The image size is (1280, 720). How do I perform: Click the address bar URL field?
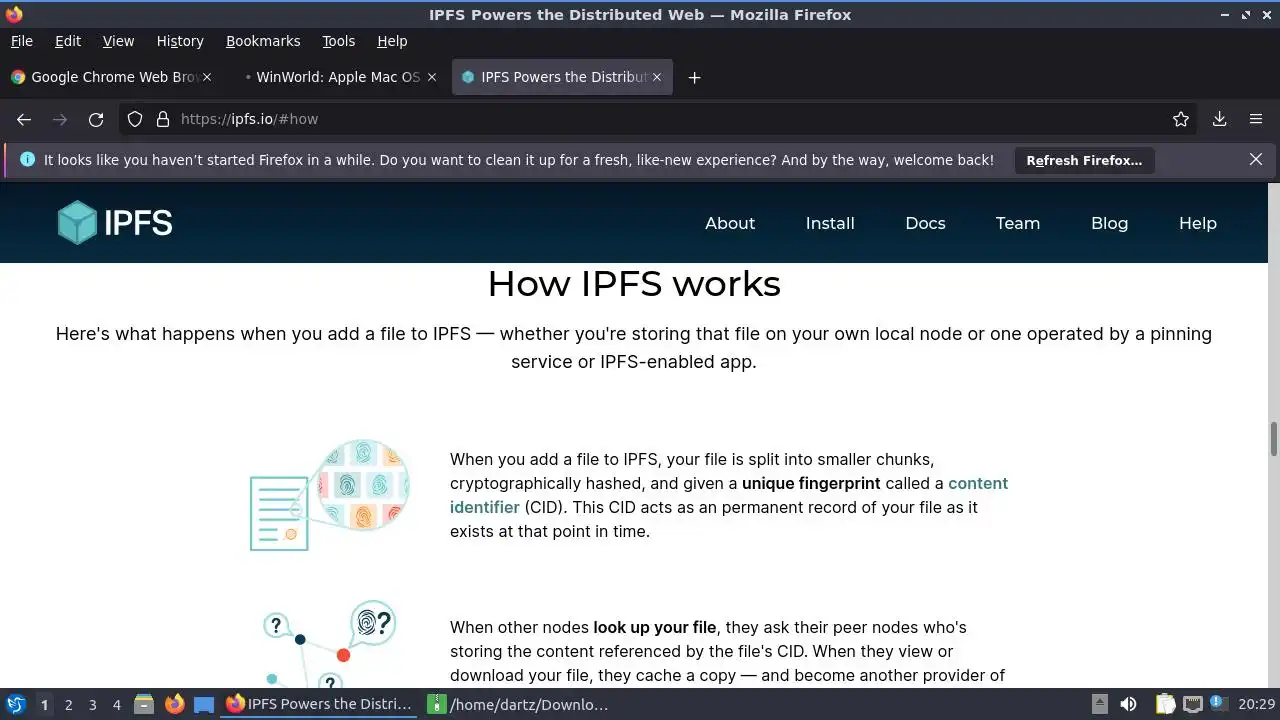660,119
